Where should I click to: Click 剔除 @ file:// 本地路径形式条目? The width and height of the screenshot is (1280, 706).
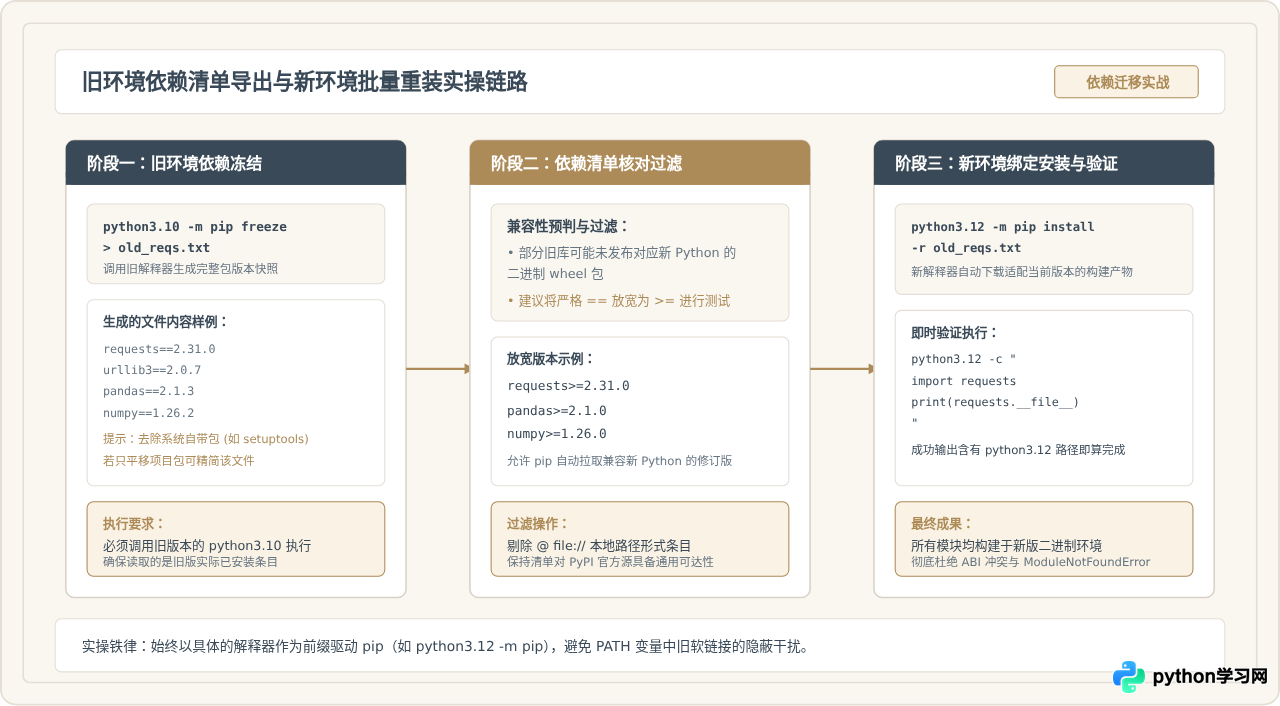[599, 546]
